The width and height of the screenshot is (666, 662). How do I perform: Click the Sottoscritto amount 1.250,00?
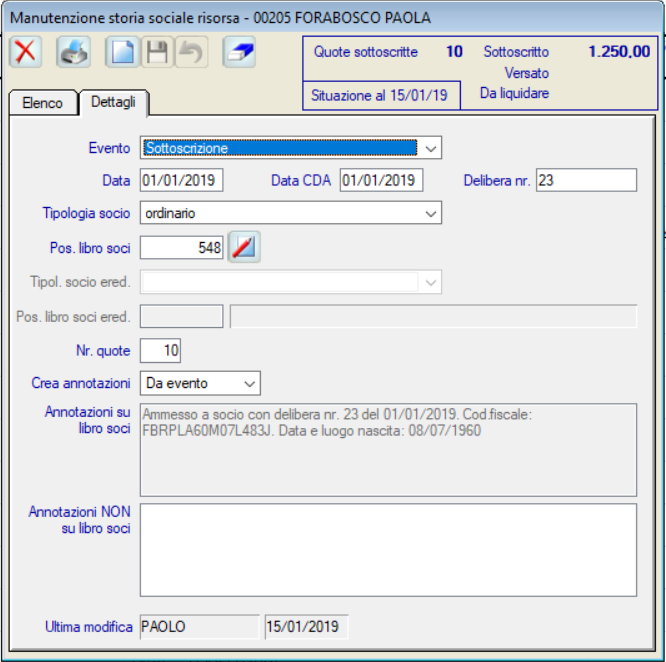click(619, 52)
